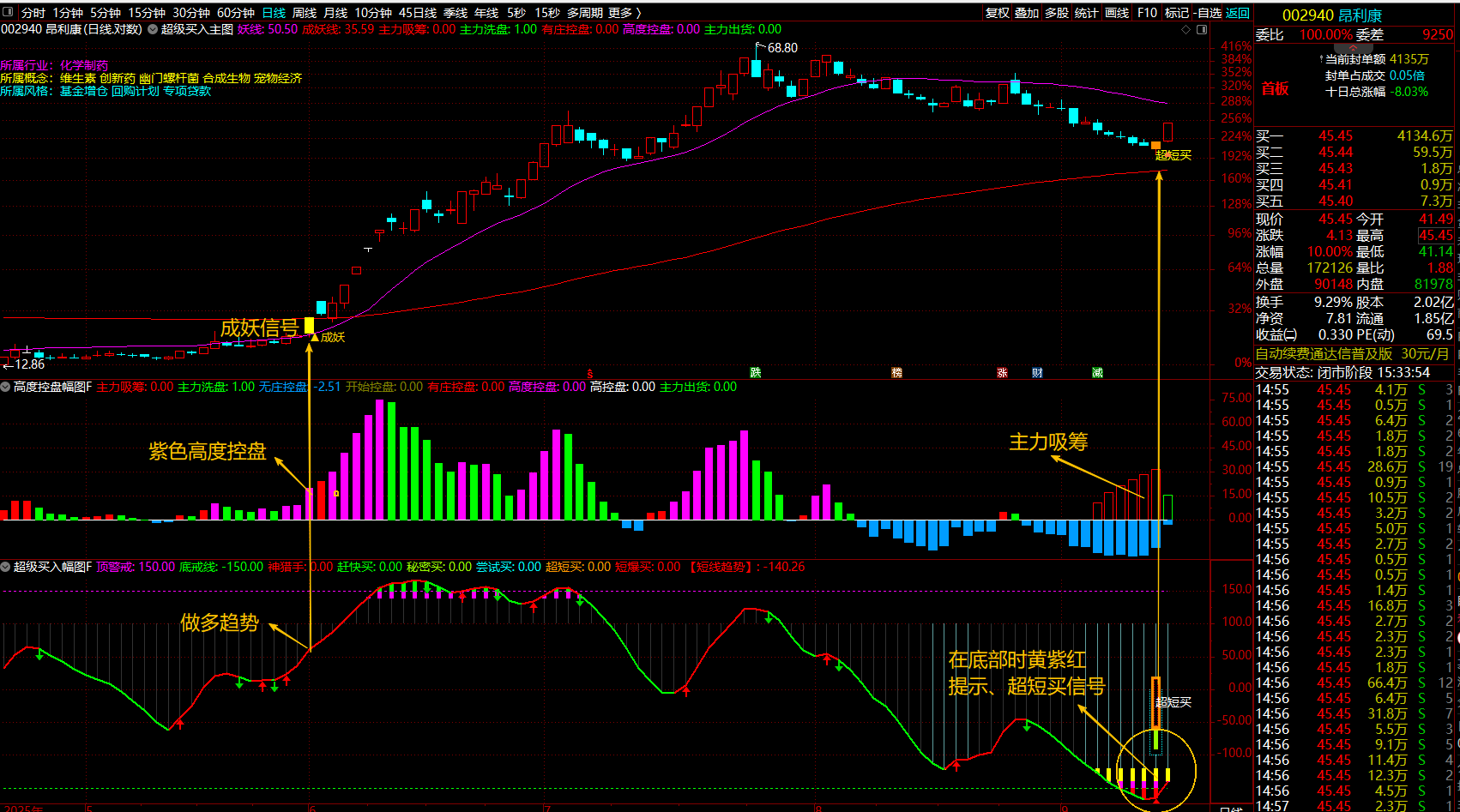Click the 交易状态 闭市阶段 status line

click(1342, 372)
